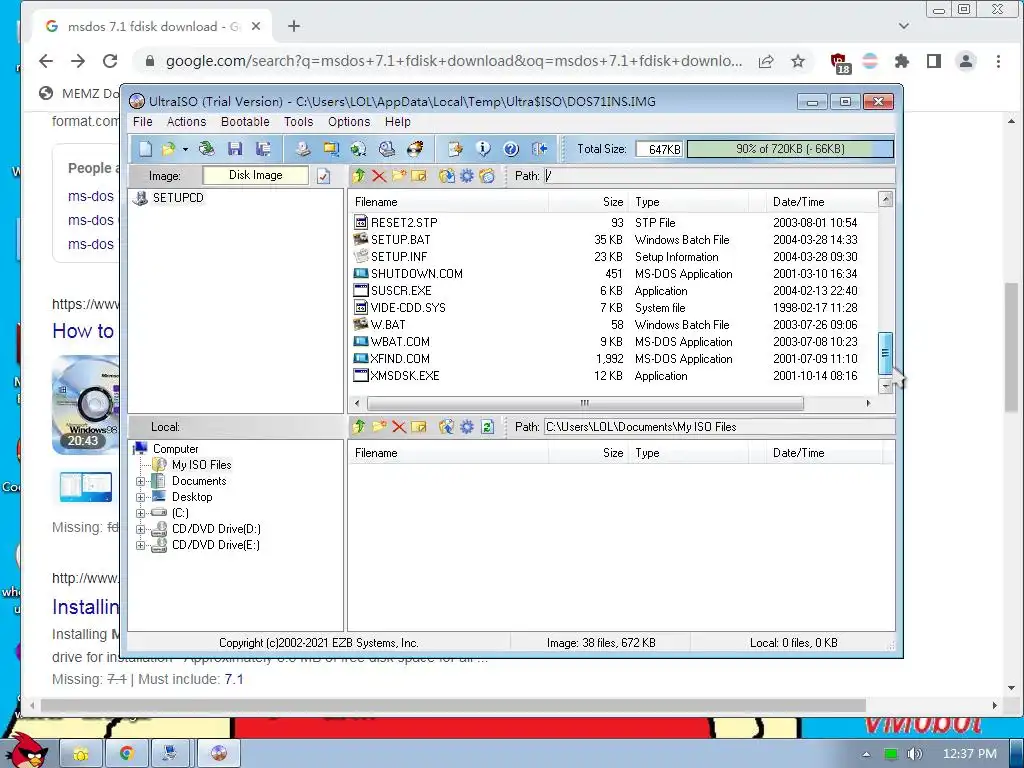Open the File menu in UltraISO
The image size is (1024, 768).
click(x=142, y=122)
